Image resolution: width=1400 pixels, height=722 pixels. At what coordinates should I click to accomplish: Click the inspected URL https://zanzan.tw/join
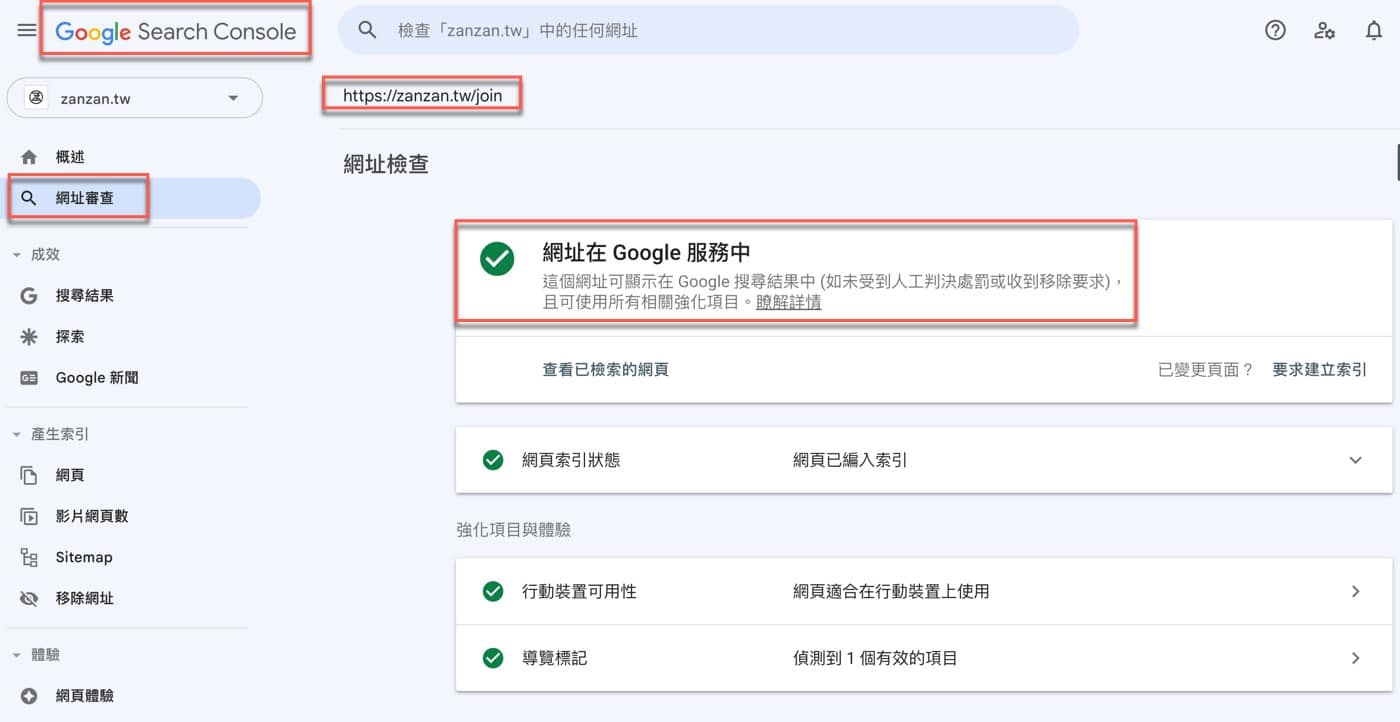(x=422, y=96)
